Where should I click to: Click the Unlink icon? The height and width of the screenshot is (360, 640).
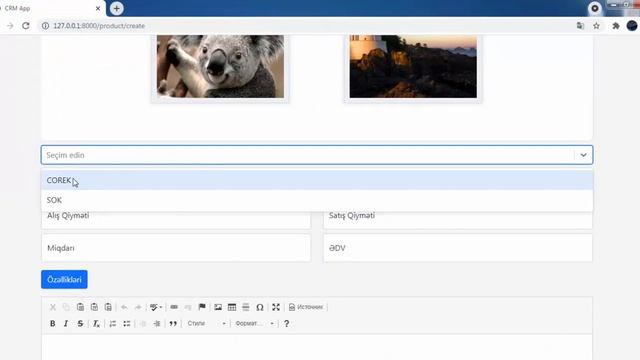coord(188,307)
